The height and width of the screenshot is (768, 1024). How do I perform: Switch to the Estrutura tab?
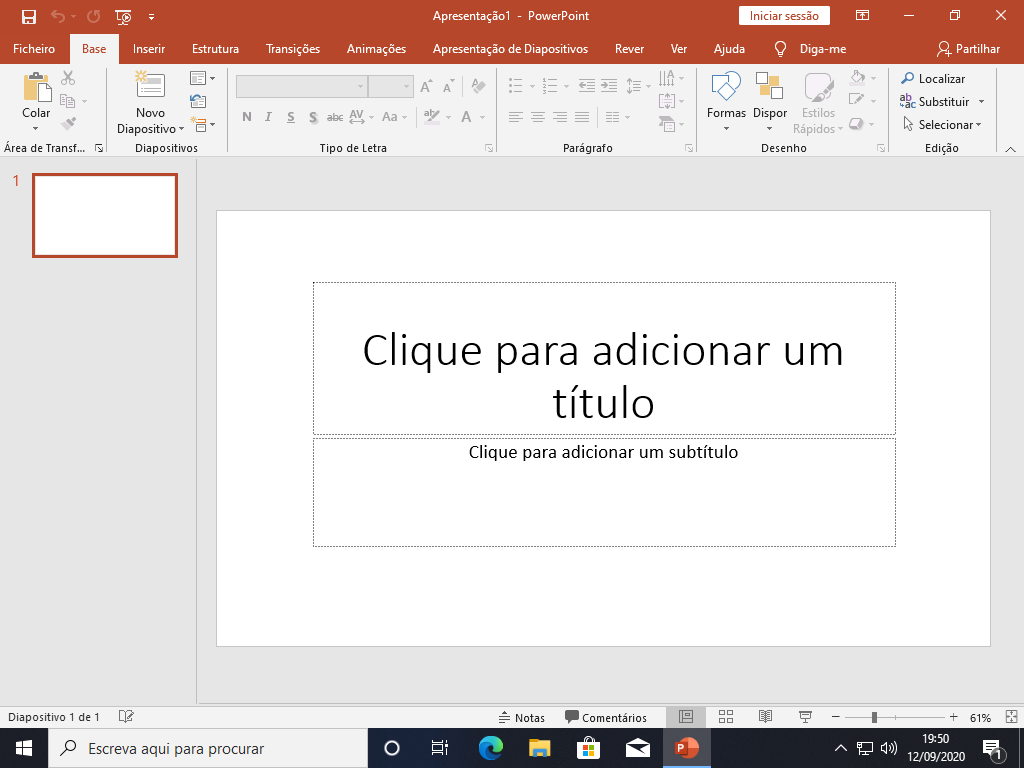click(215, 49)
